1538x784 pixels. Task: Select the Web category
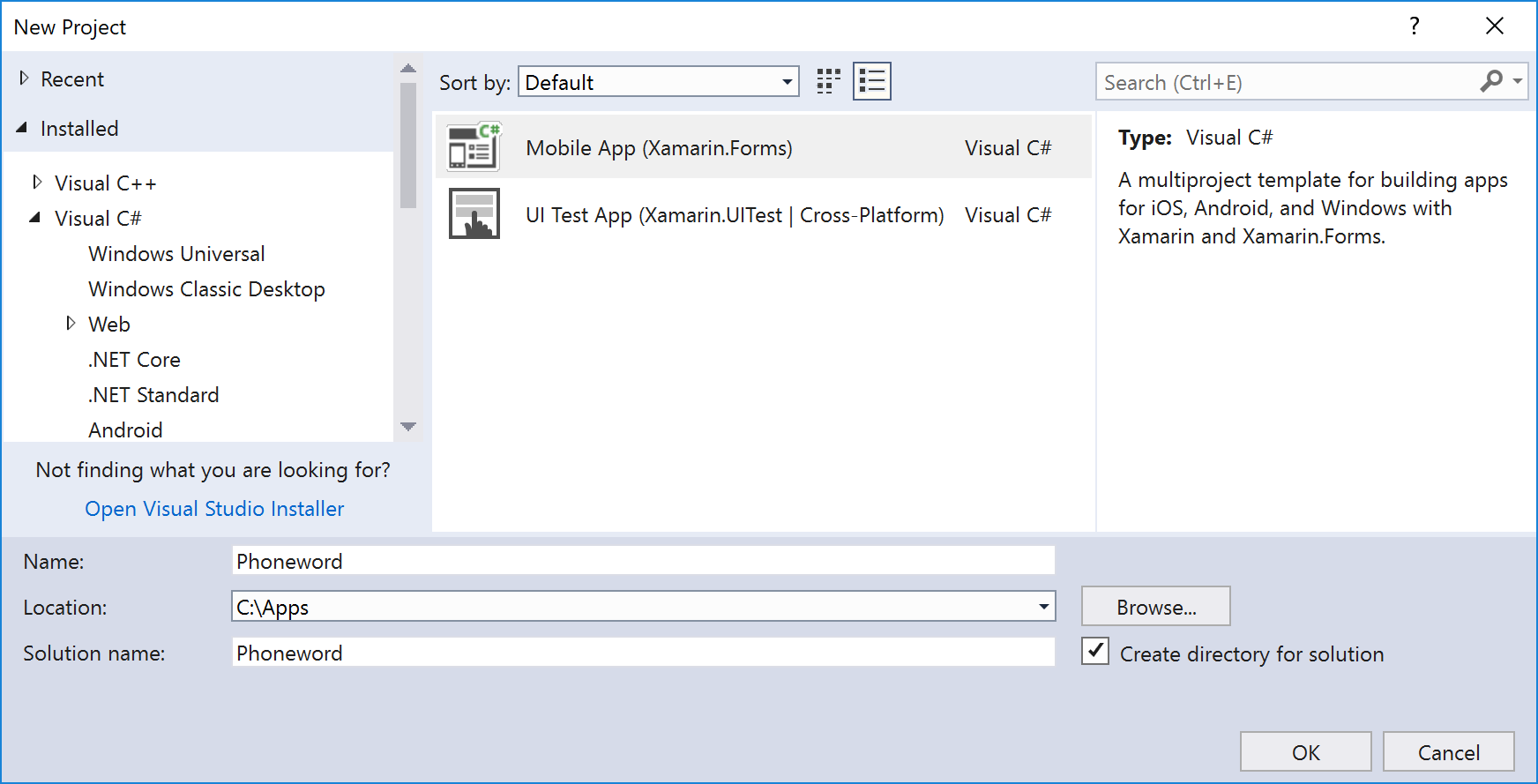coord(109,325)
